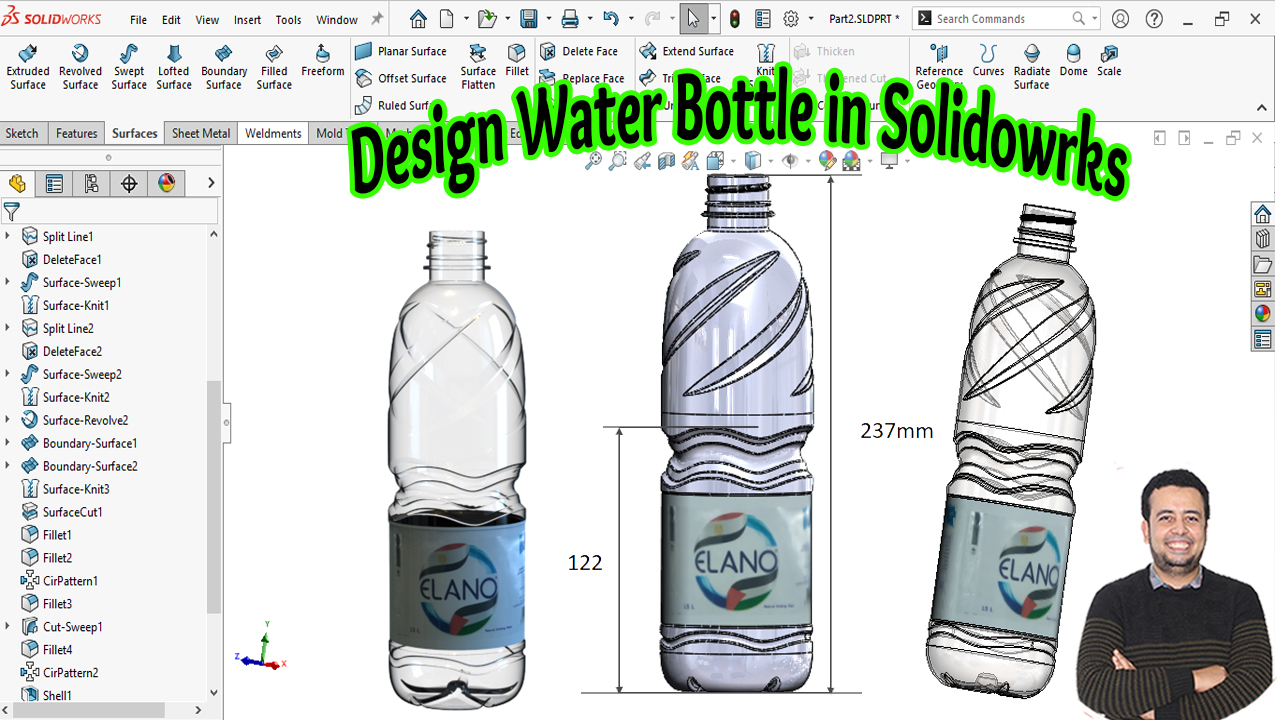Open the Freeform surface tool
This screenshot has width=1280, height=720.
click(x=322, y=60)
